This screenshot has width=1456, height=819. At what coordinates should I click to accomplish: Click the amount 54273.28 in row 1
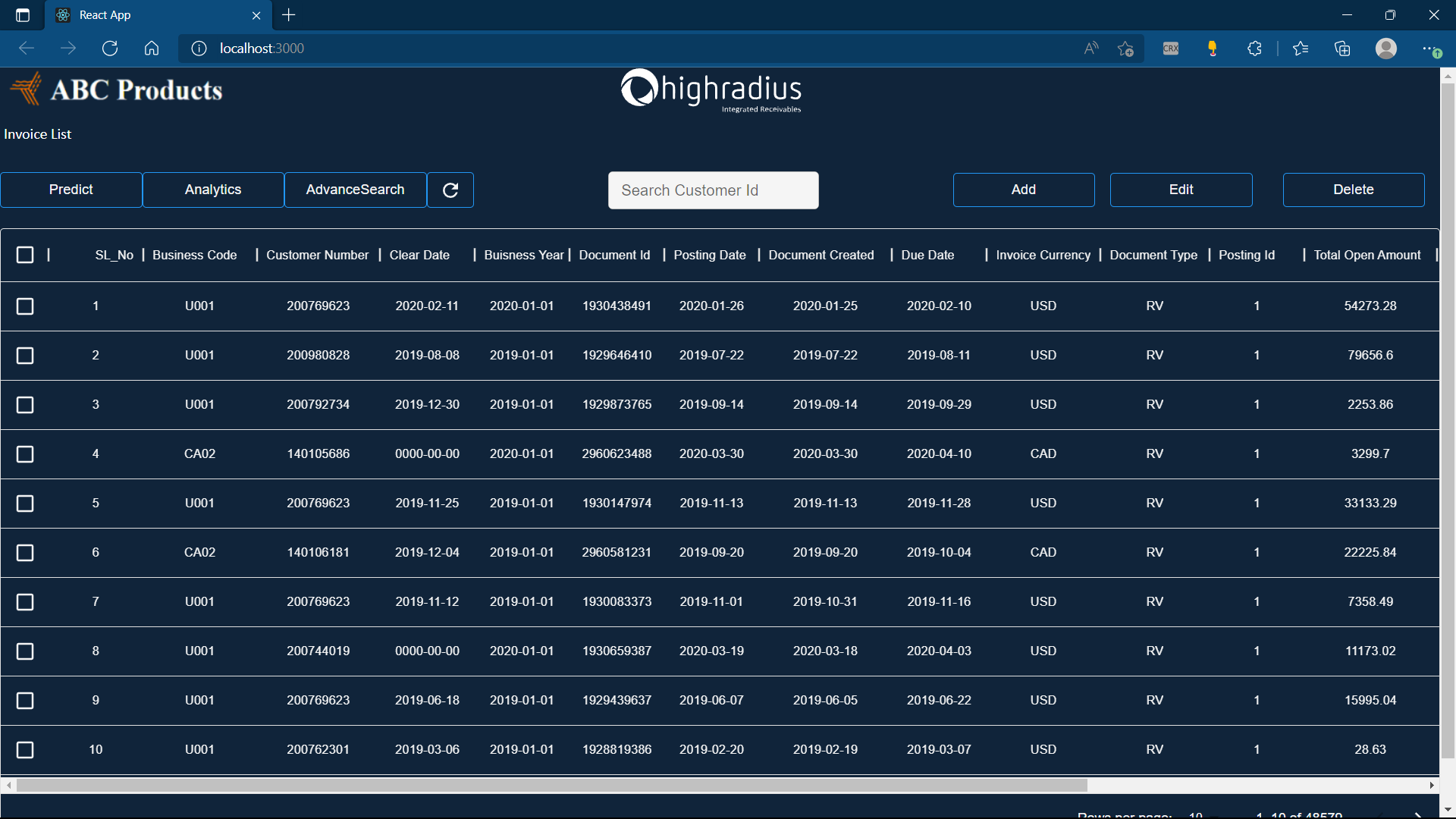pos(1370,306)
